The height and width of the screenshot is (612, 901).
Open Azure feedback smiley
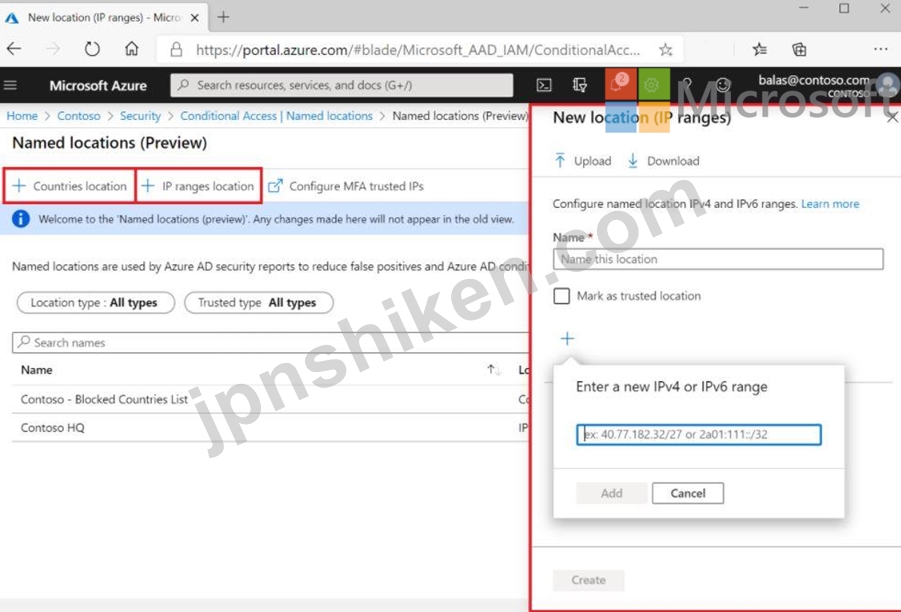(x=723, y=86)
